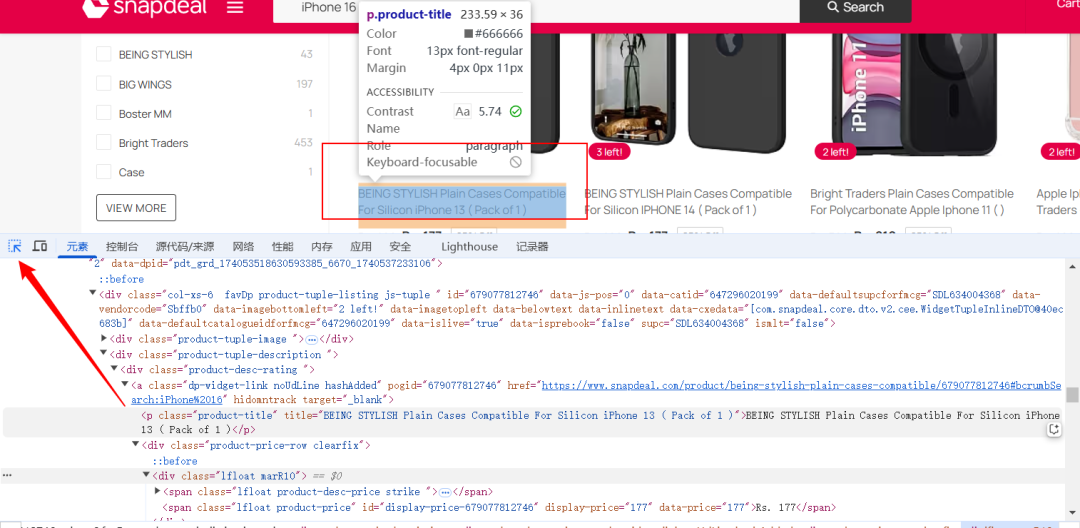Select the p class product-title DOM row
This screenshot has width=1080, height=528.
point(531,422)
